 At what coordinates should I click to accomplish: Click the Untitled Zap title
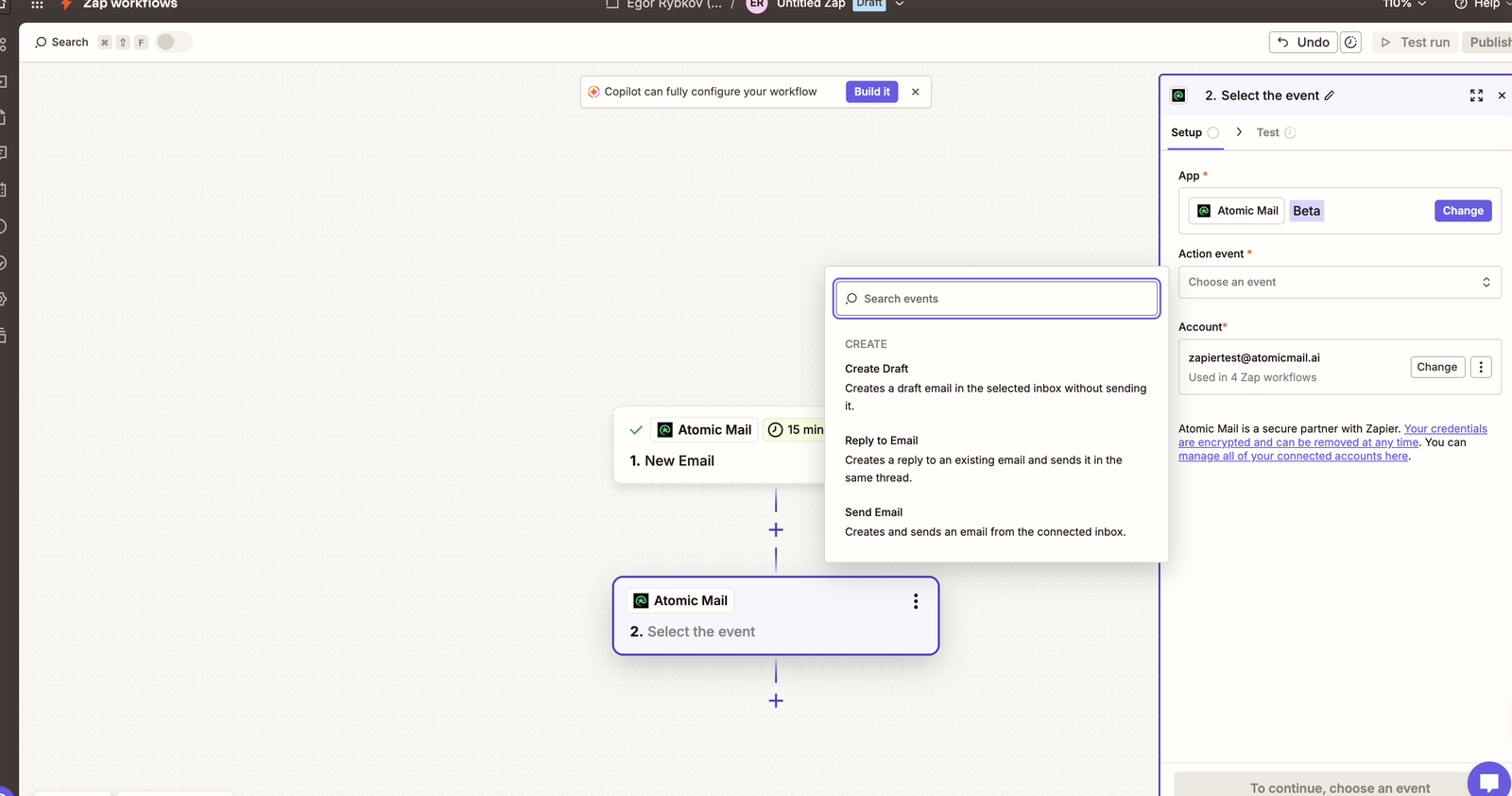[811, 5]
